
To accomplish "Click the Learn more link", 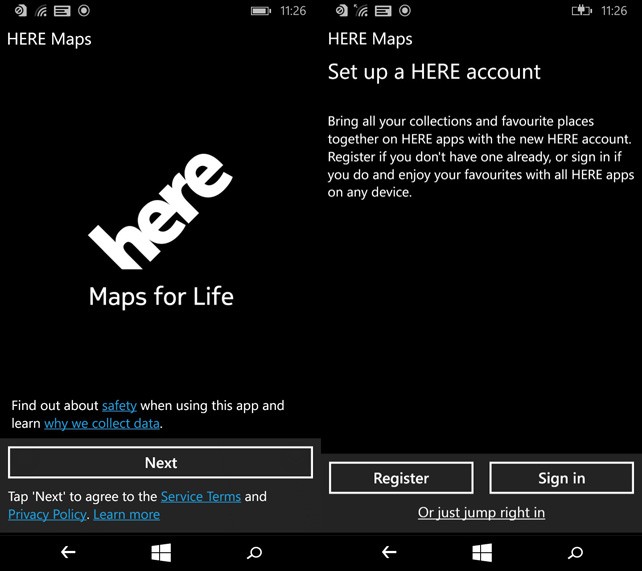I will click(x=126, y=515).
